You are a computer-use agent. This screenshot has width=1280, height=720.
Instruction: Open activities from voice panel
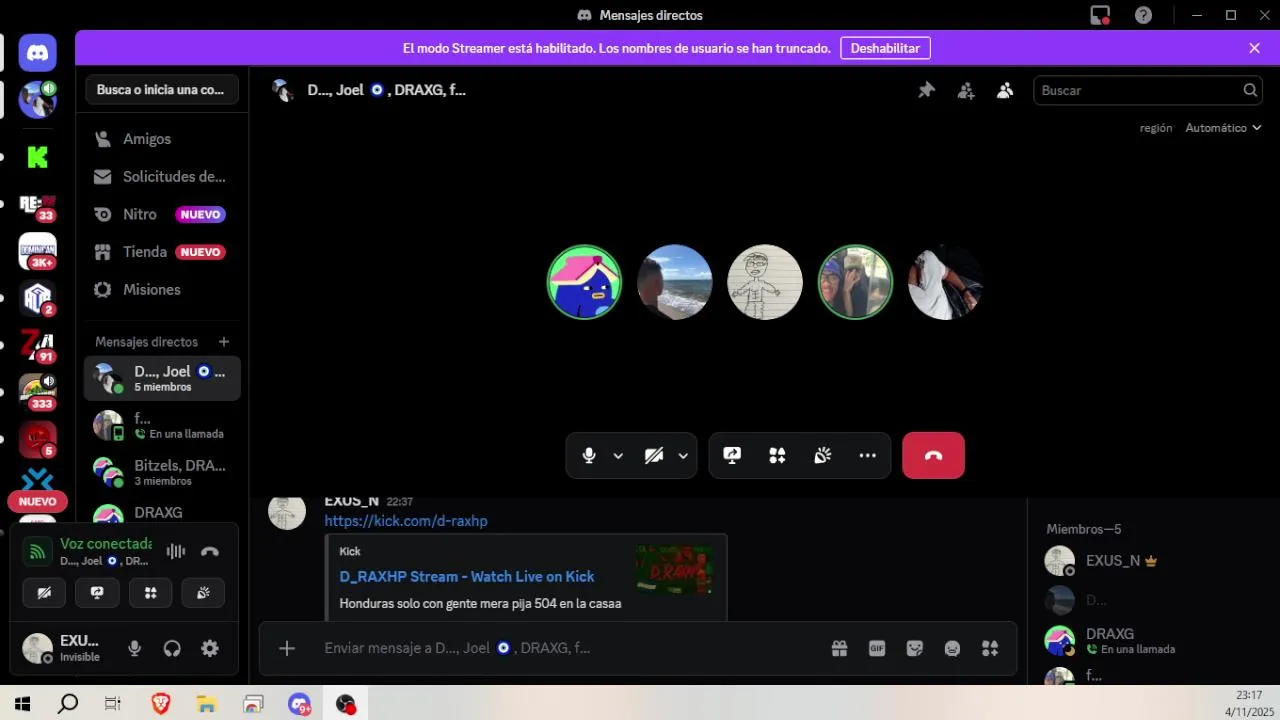pyautogui.click(x=150, y=593)
